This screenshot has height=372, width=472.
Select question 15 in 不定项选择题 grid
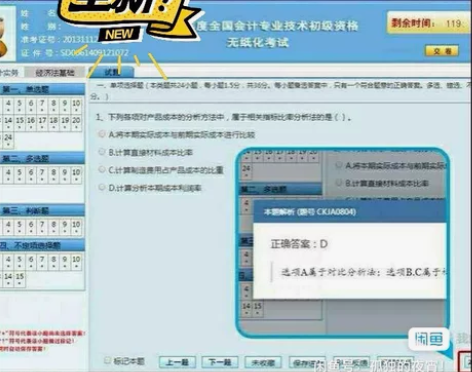[x=20, y=279]
